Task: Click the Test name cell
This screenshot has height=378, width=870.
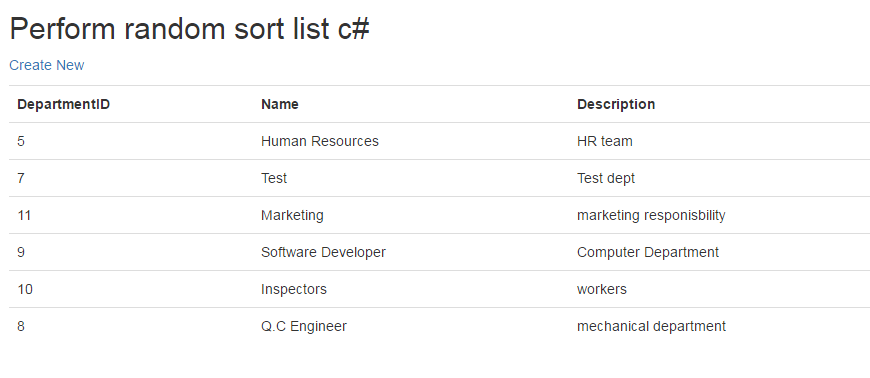Action: [274, 178]
